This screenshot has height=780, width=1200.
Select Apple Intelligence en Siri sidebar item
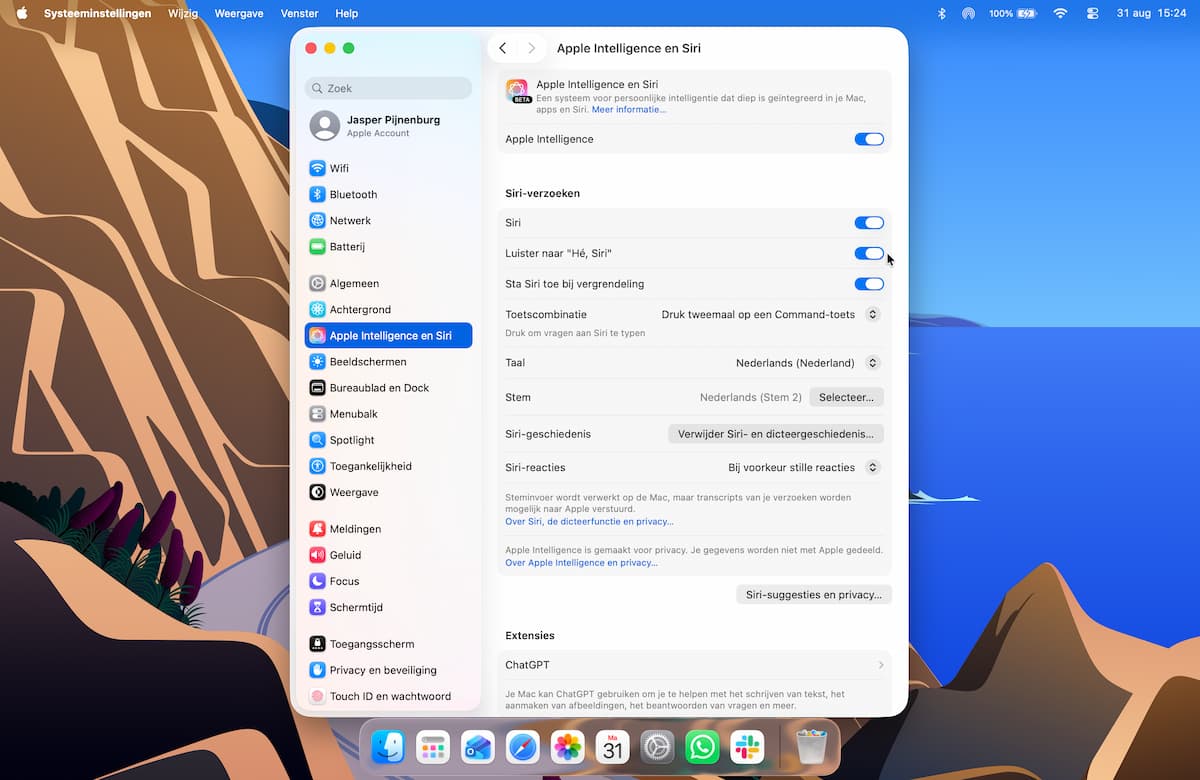click(x=388, y=335)
